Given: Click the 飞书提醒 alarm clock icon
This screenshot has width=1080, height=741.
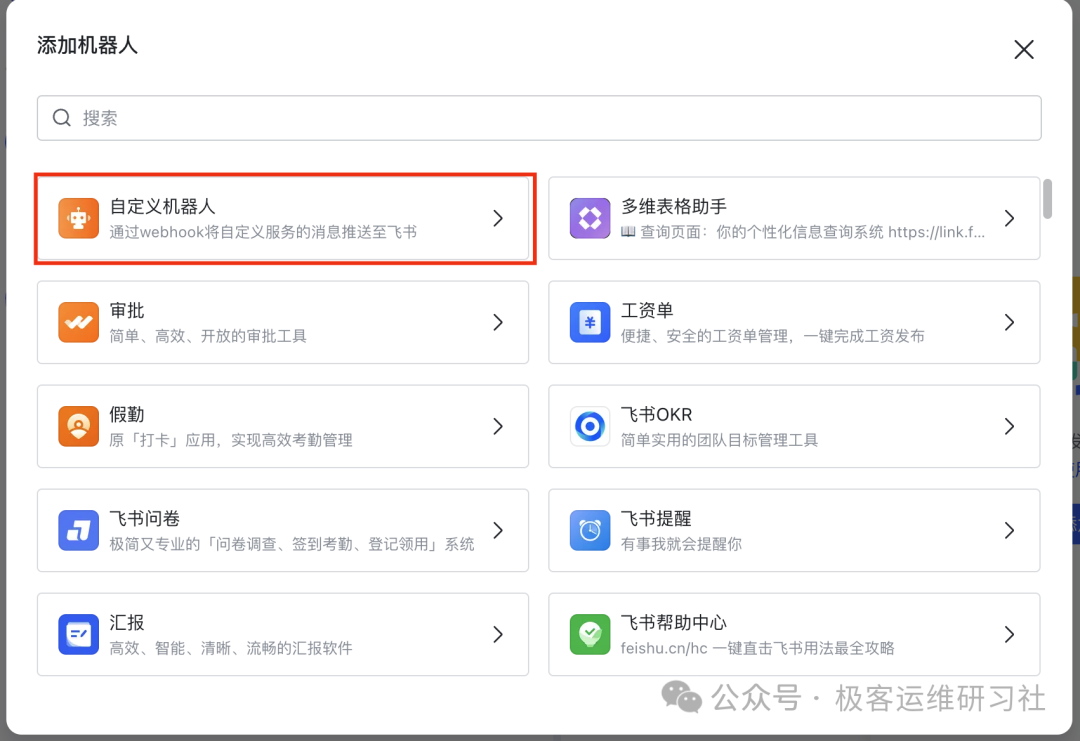Looking at the screenshot, I should tap(590, 530).
